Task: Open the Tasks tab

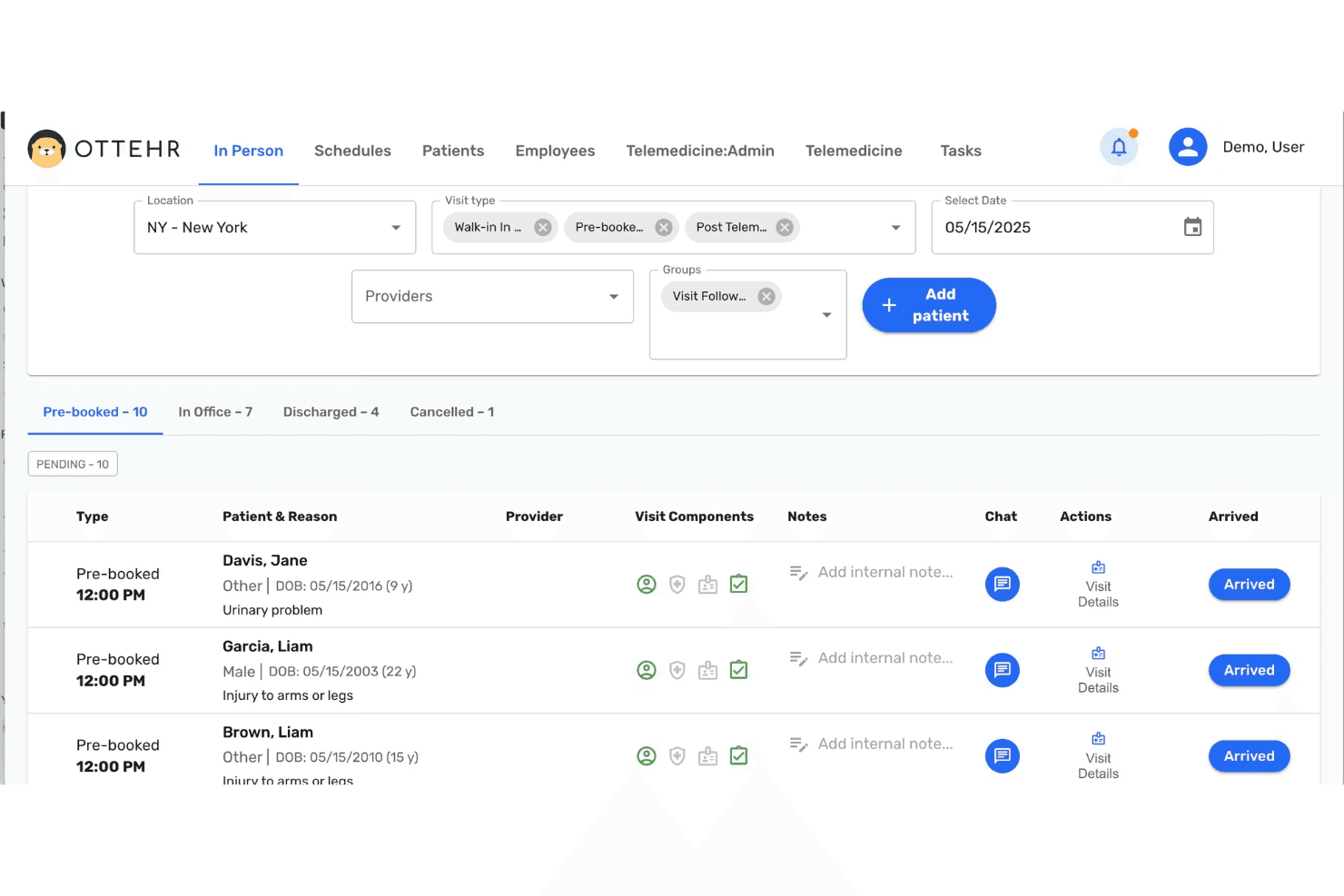Action: [961, 151]
